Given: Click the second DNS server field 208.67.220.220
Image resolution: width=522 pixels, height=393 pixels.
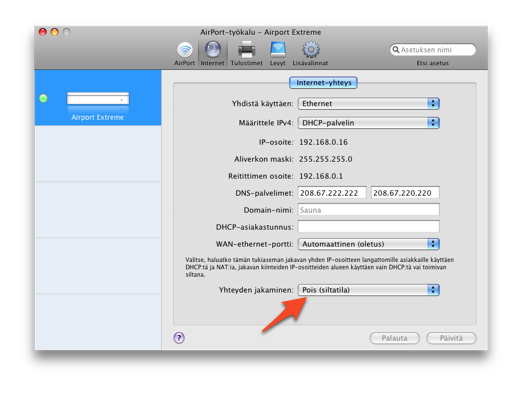Looking at the screenshot, I should pyautogui.click(x=405, y=193).
